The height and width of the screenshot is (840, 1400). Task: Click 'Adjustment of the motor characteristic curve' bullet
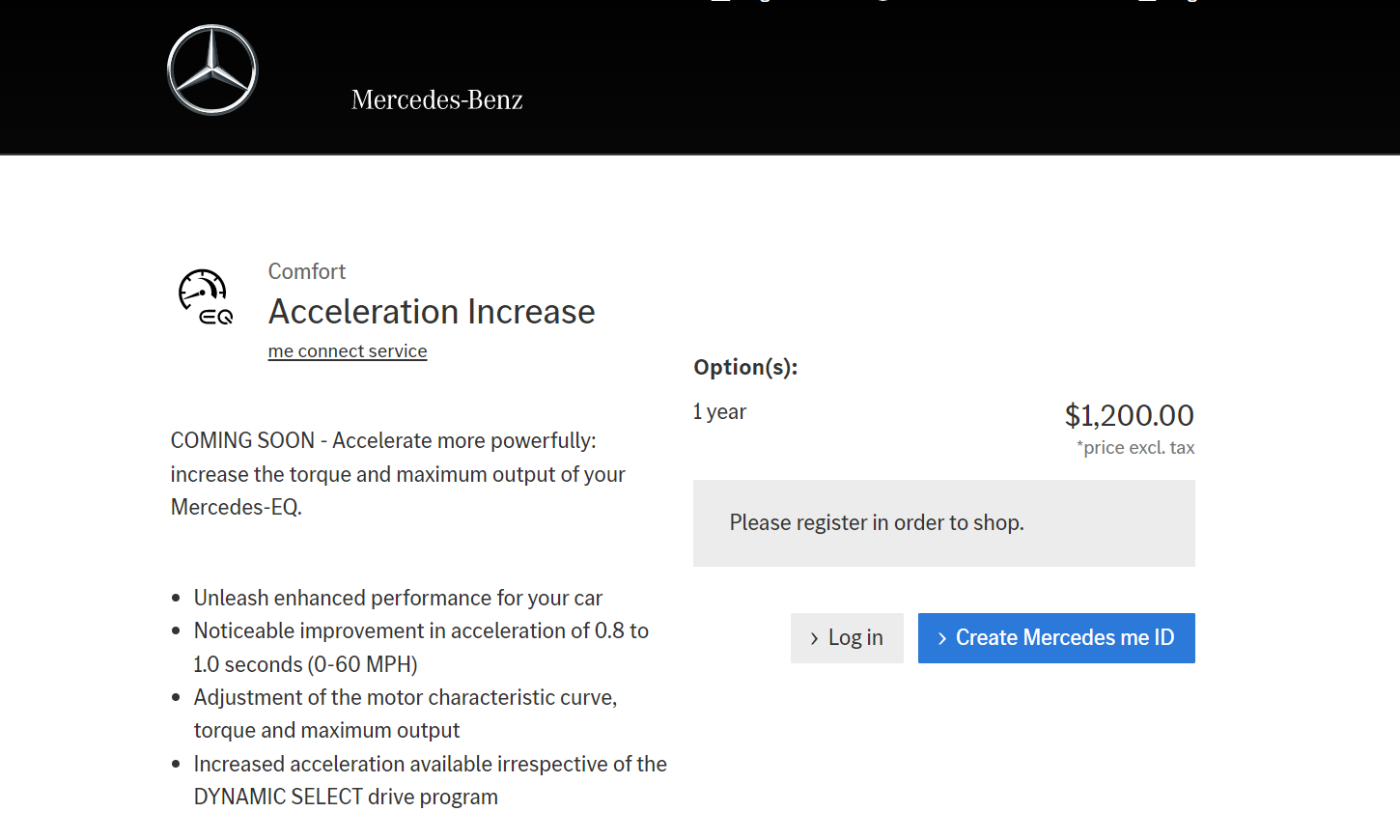click(406, 714)
